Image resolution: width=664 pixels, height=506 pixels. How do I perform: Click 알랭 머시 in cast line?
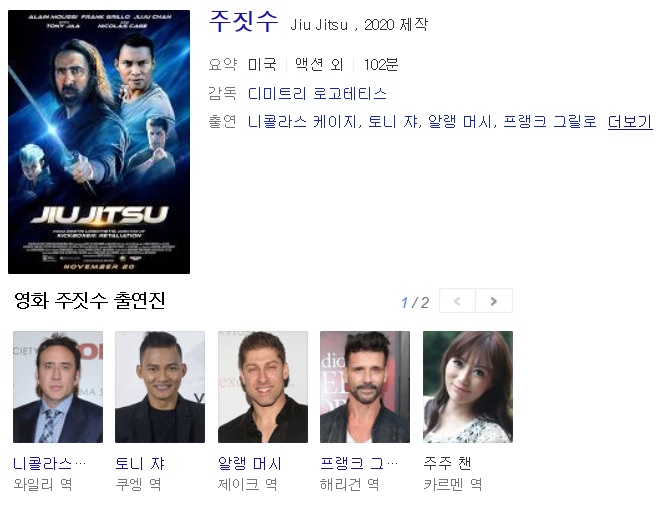pyautogui.click(x=459, y=122)
